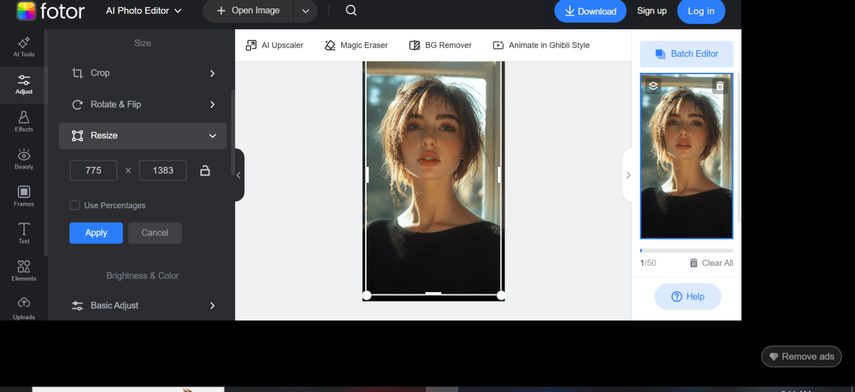Expand the Crop section

(x=143, y=73)
